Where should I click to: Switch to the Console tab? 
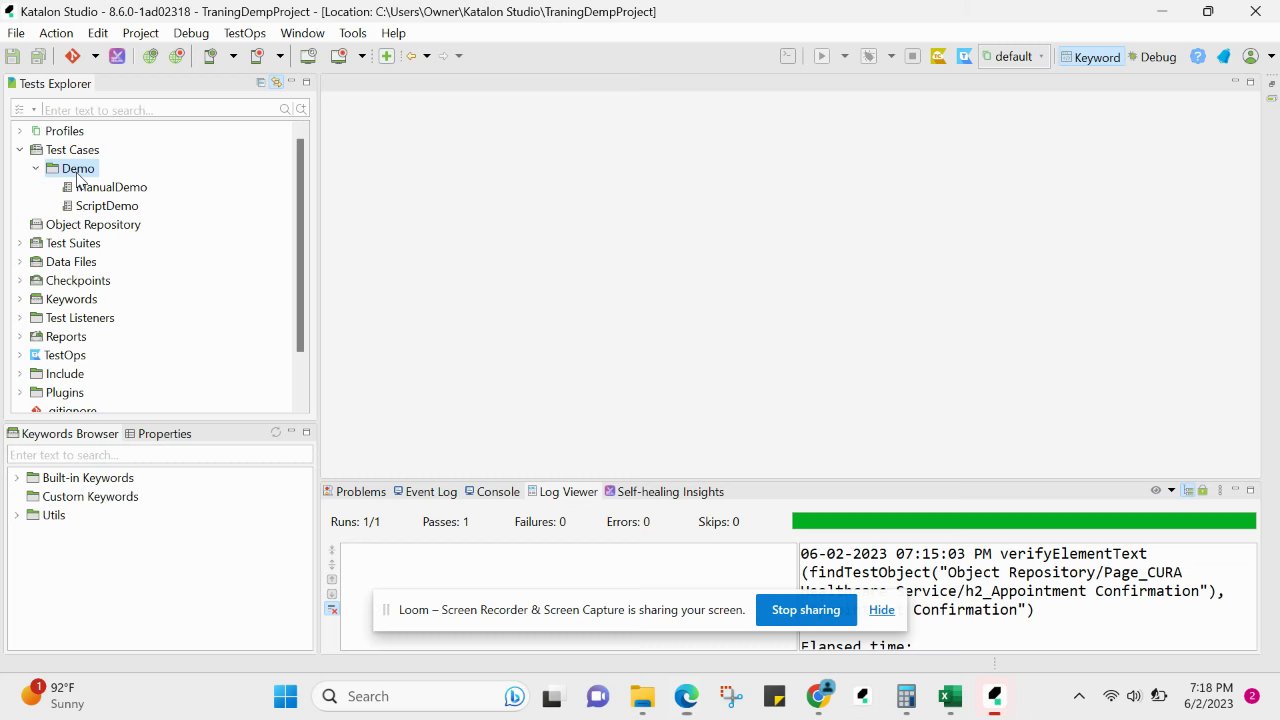tap(492, 492)
